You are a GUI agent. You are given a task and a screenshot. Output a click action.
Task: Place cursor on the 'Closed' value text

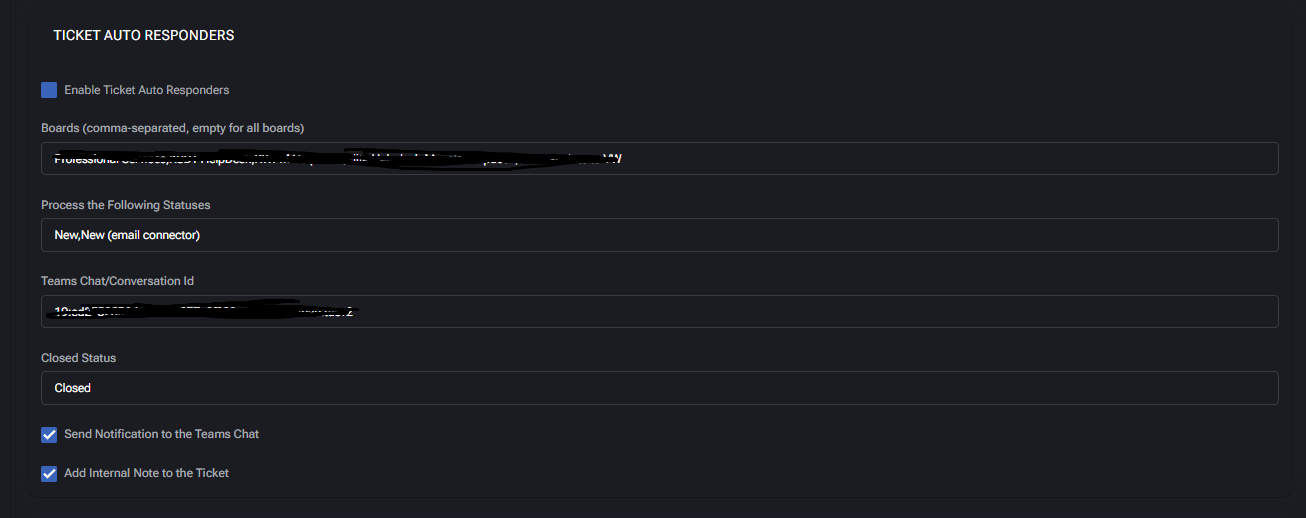tap(73, 388)
